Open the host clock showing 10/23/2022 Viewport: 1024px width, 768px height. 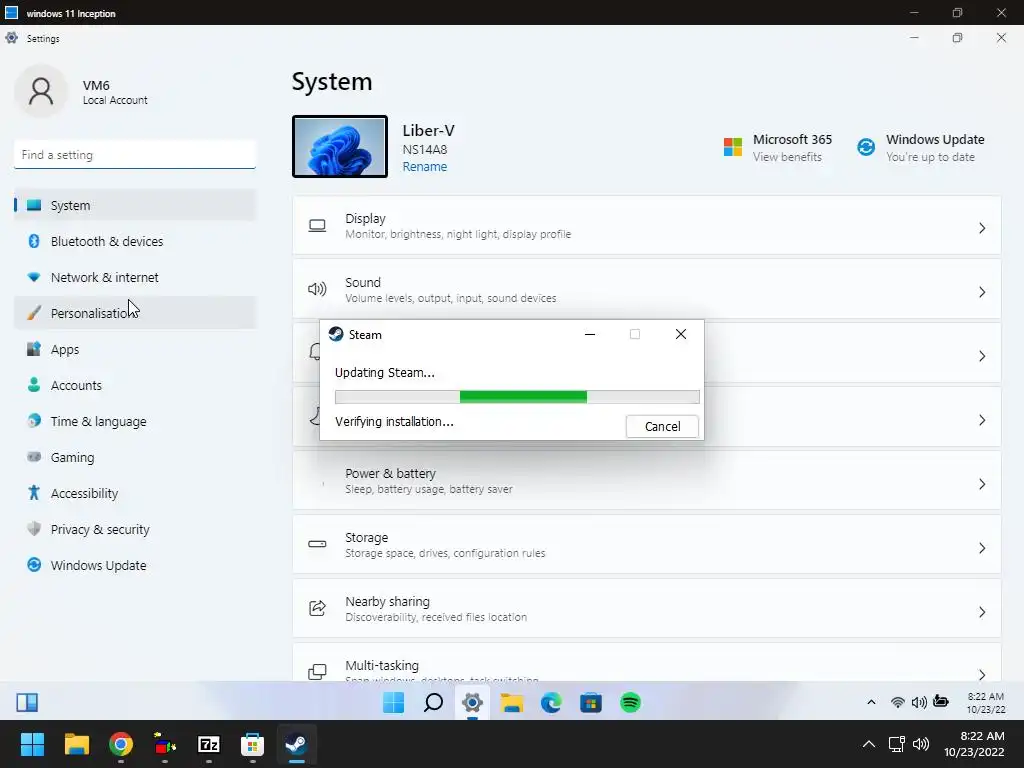click(974, 744)
